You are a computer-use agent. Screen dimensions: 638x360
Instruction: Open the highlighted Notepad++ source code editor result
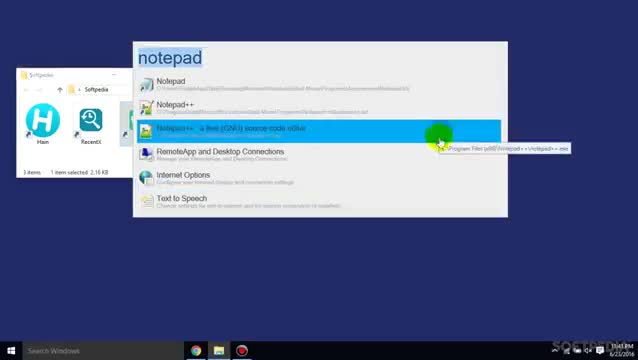(319, 131)
